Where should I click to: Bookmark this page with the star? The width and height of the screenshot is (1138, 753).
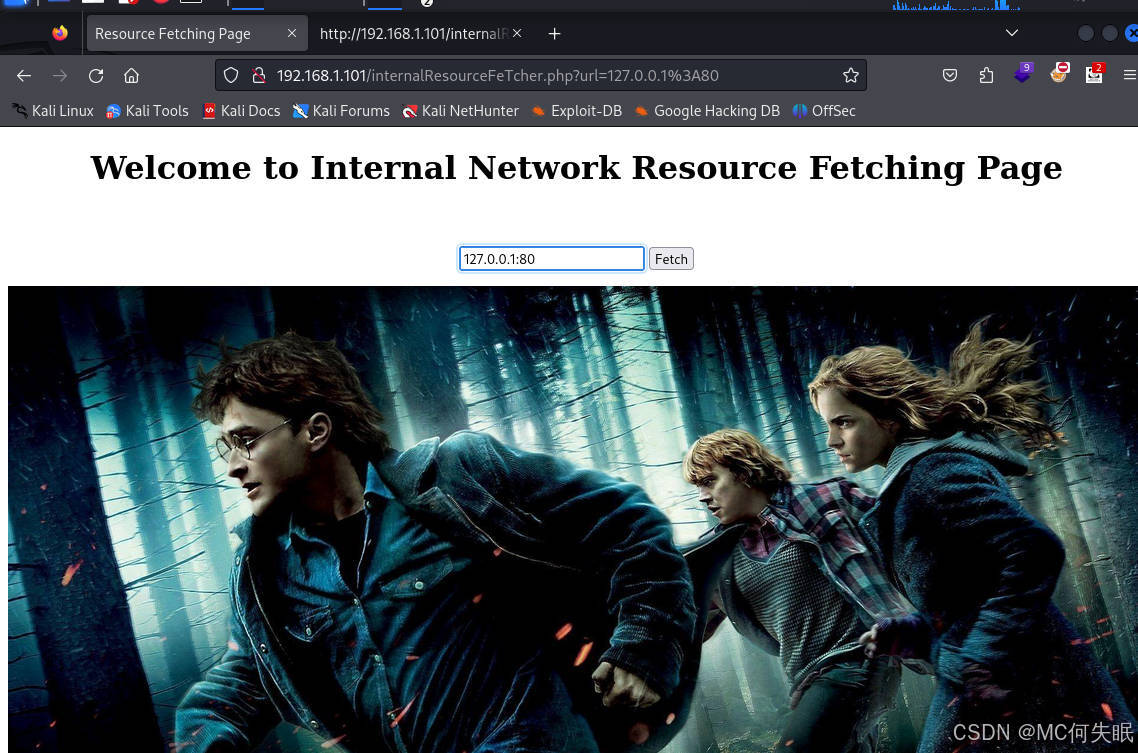[x=851, y=75]
